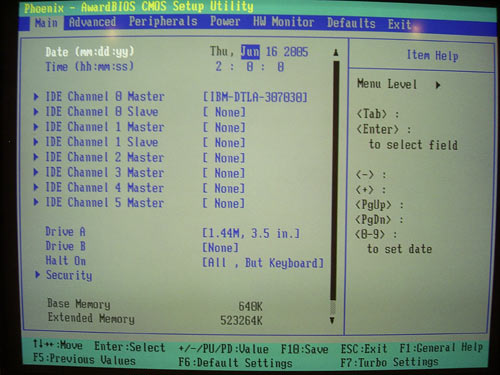Select [None] for IDE Channel 5 Master
Image resolution: width=500 pixels, height=375 pixels.
pyautogui.click(x=224, y=203)
